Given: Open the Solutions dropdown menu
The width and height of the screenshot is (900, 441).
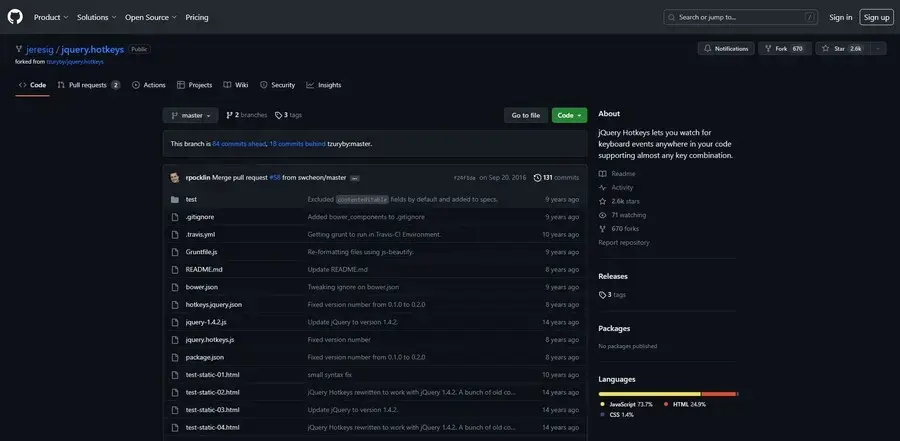Looking at the screenshot, I should click(96, 17).
